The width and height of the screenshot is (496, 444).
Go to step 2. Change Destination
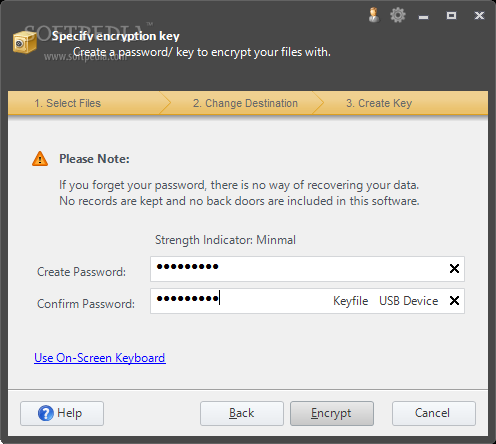[x=245, y=103]
